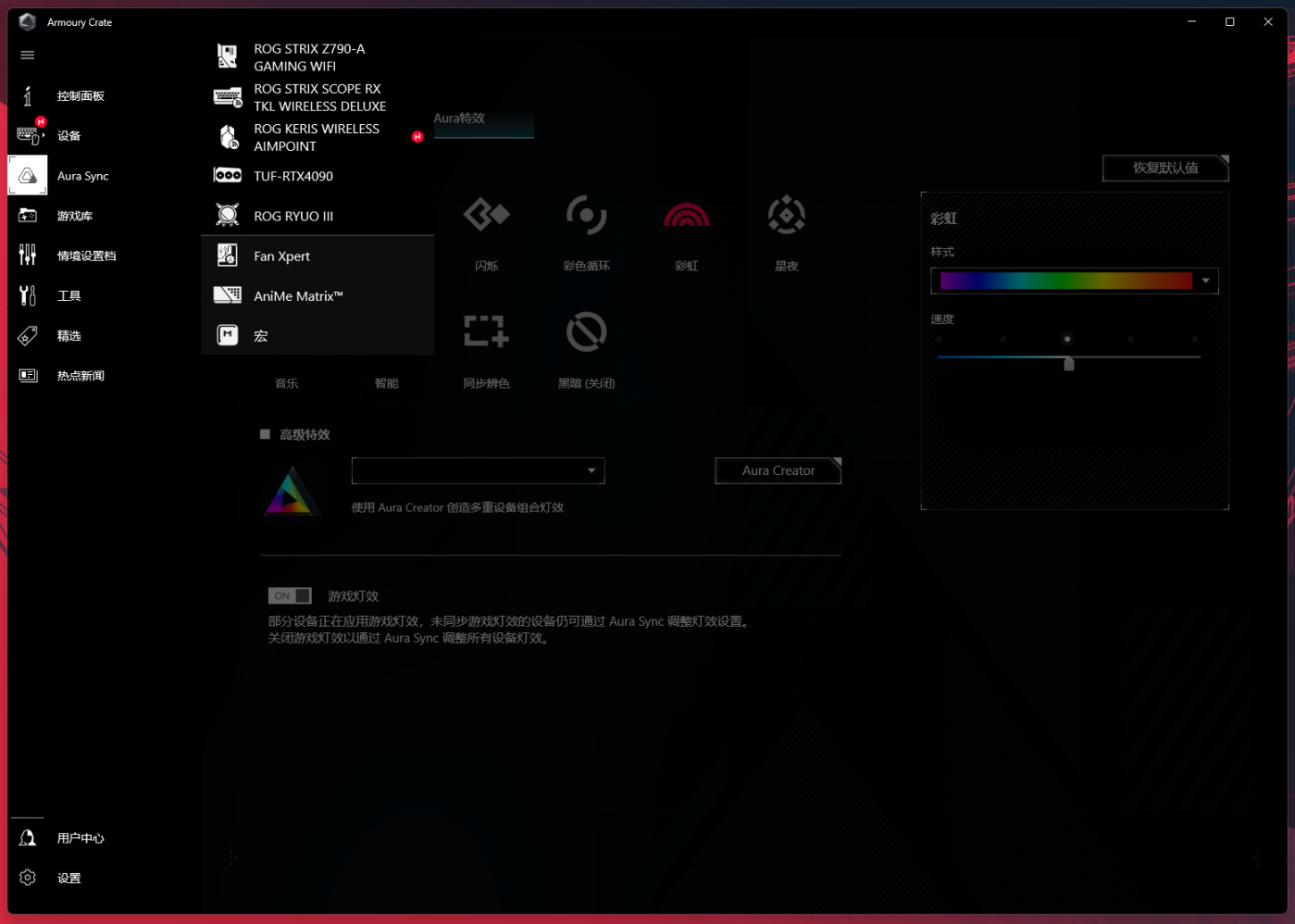Select ROG KERIS WIRELESS AIMPOINT entry
1295x924 pixels.
pyautogui.click(x=318, y=137)
